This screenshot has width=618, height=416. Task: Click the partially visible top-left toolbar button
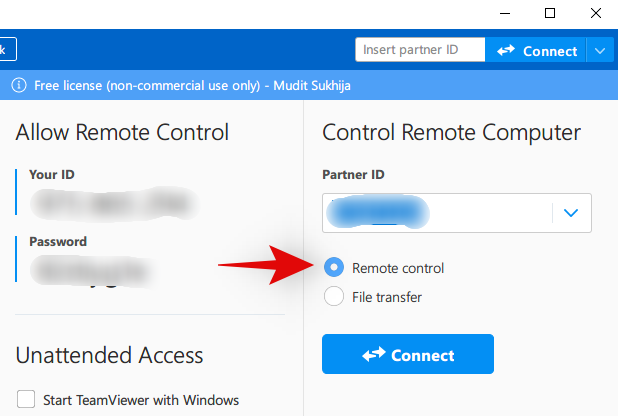[x=7, y=49]
